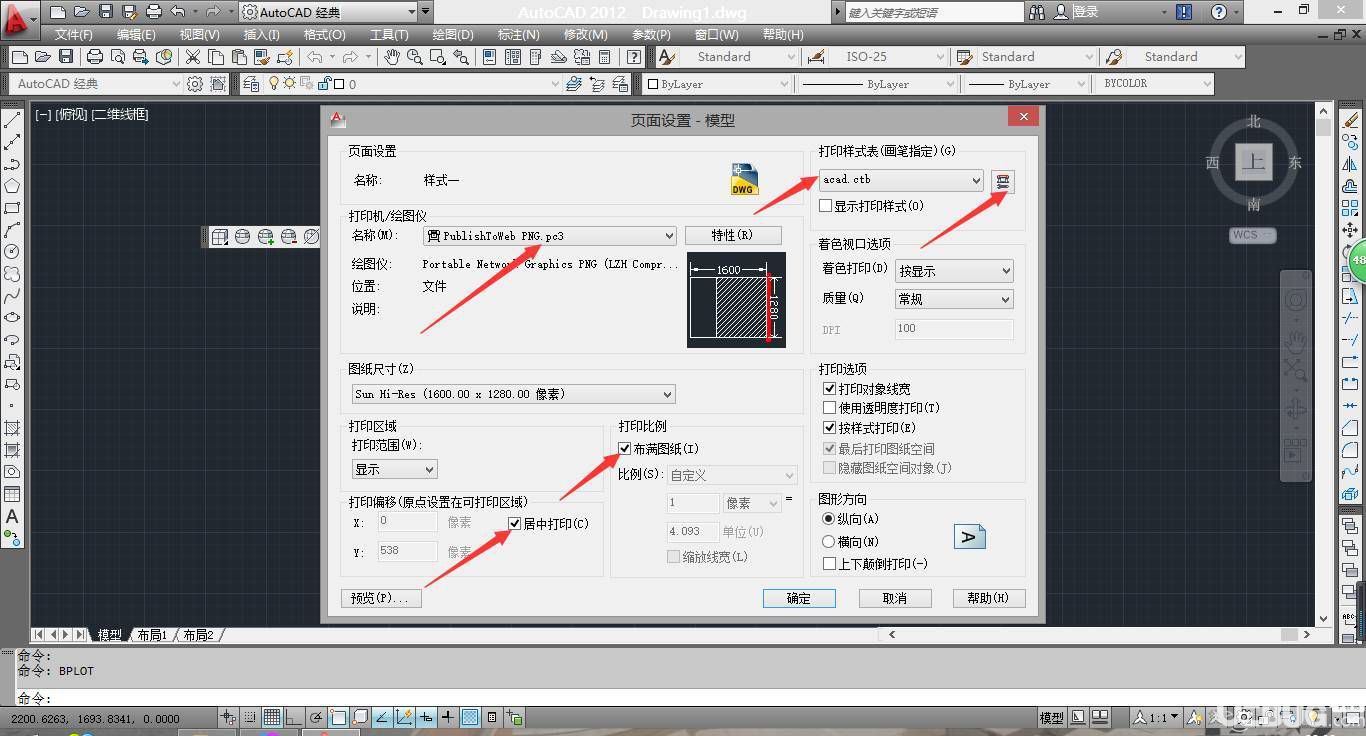Image resolution: width=1366 pixels, height=736 pixels.
Task: Select 纵向 portrait radio button
Action: (828, 519)
